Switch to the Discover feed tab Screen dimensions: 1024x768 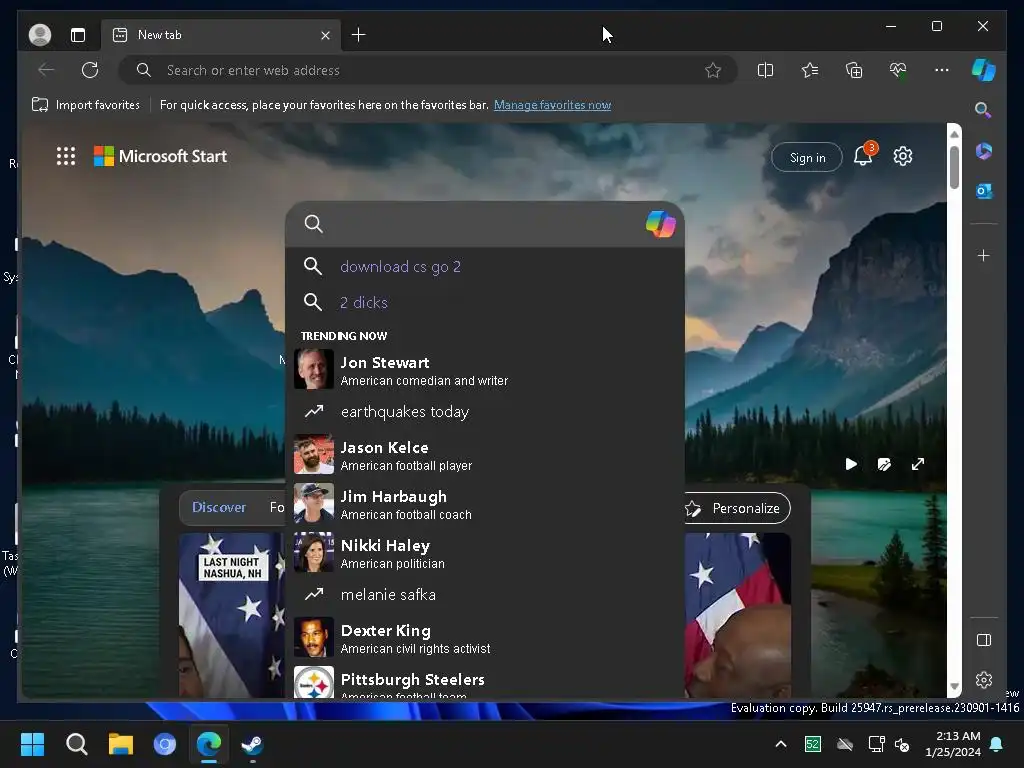click(x=219, y=507)
